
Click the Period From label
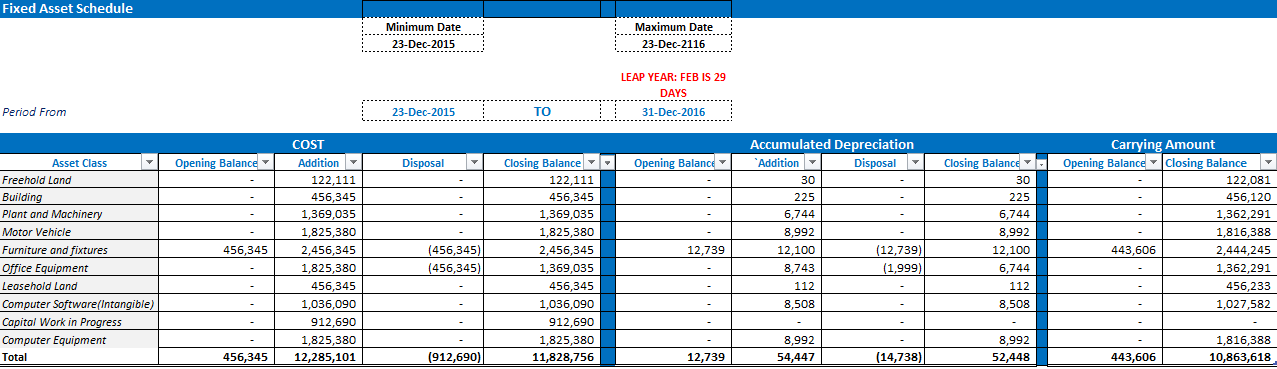34,112
